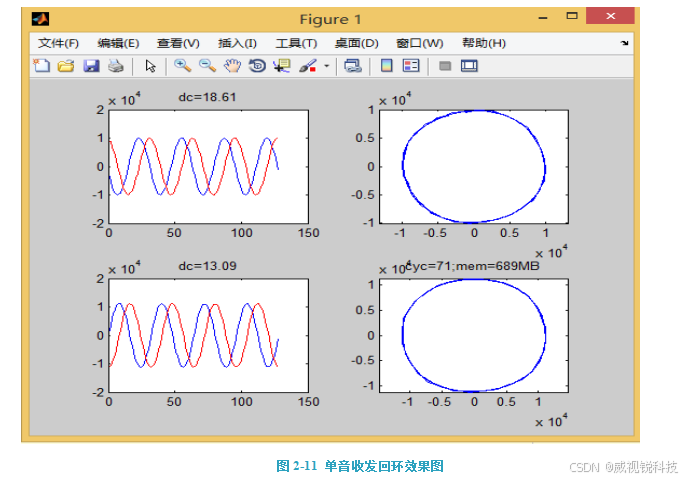Screen dimensions: 686x481
Task: Enable the Rotate 3D tool
Action: pyautogui.click(x=257, y=66)
